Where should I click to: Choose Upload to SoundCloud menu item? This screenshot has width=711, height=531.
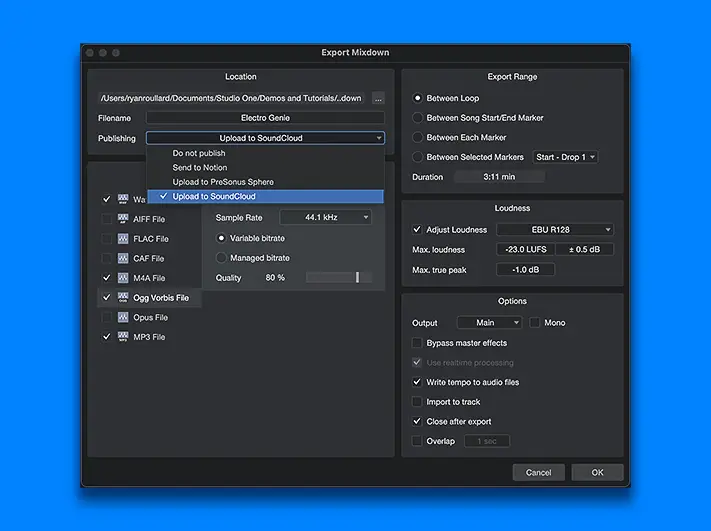265,196
